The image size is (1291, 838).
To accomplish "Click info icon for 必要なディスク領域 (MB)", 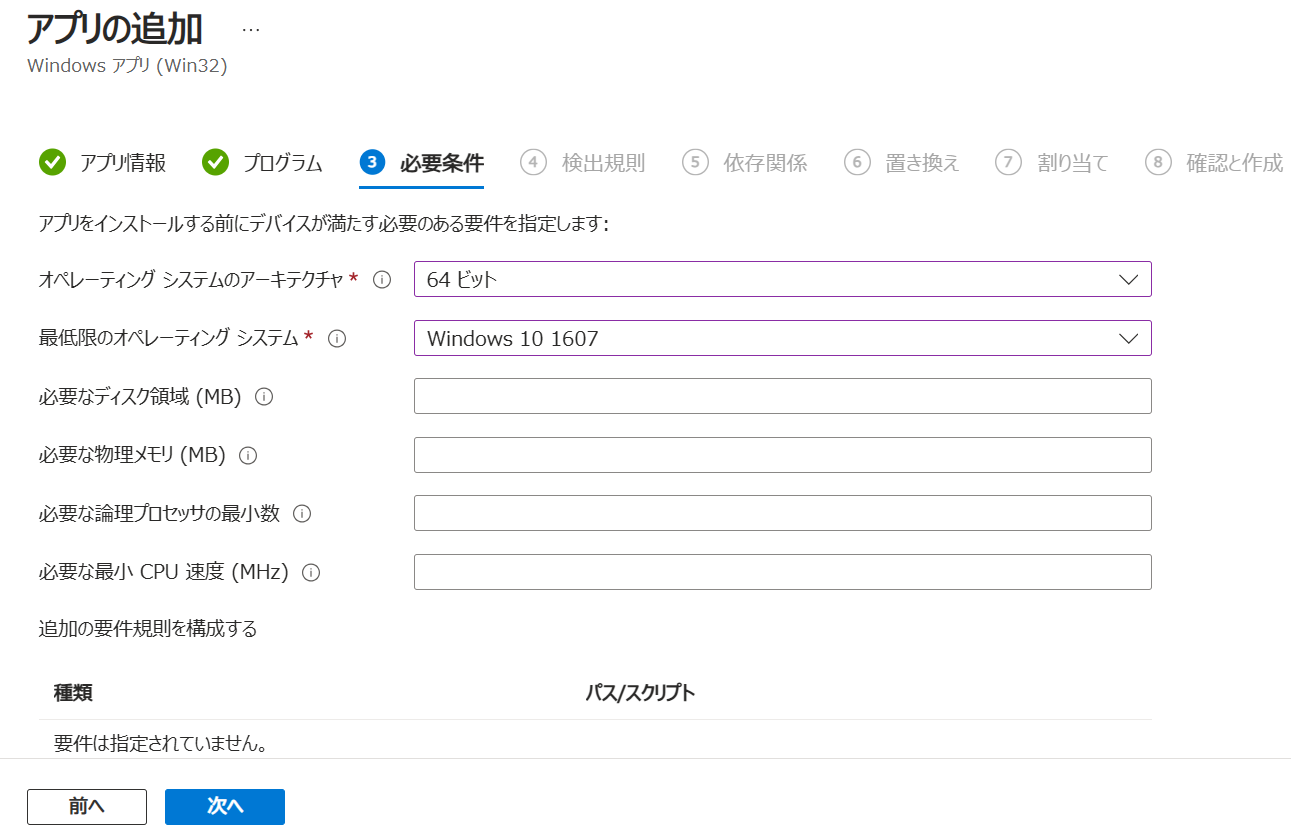I will click(x=264, y=397).
